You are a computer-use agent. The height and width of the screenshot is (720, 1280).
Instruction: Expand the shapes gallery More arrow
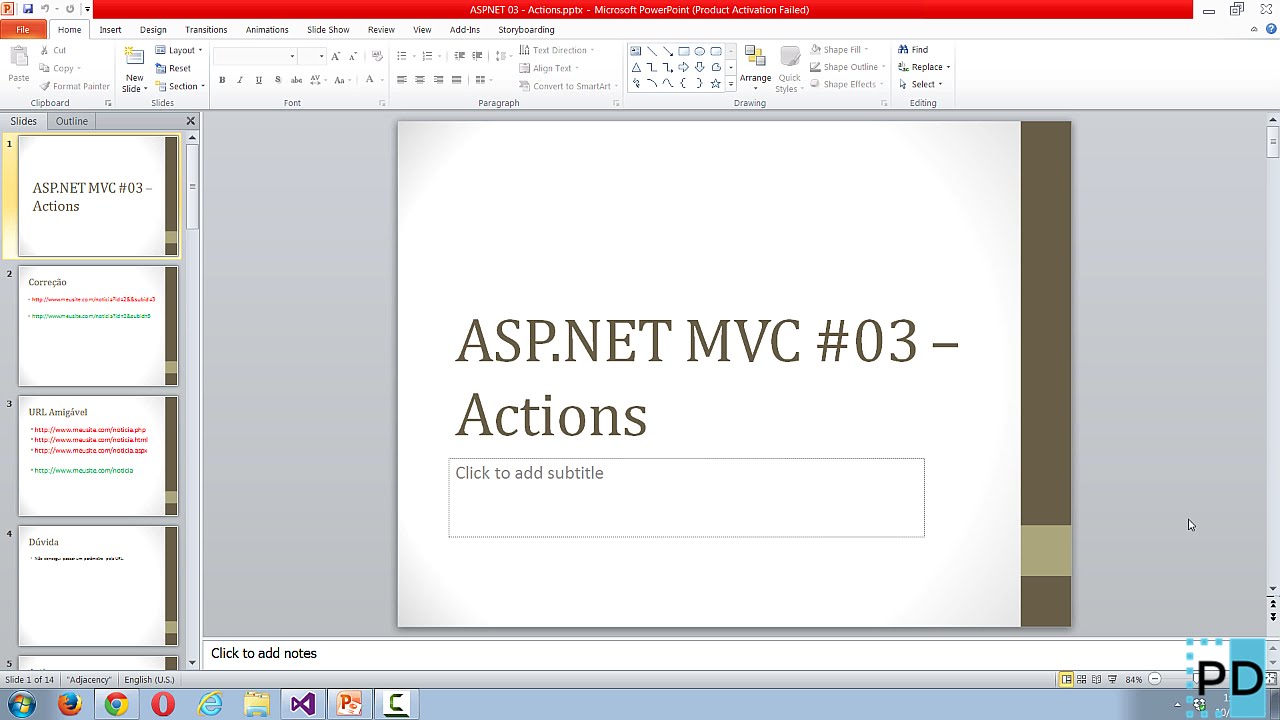click(731, 85)
